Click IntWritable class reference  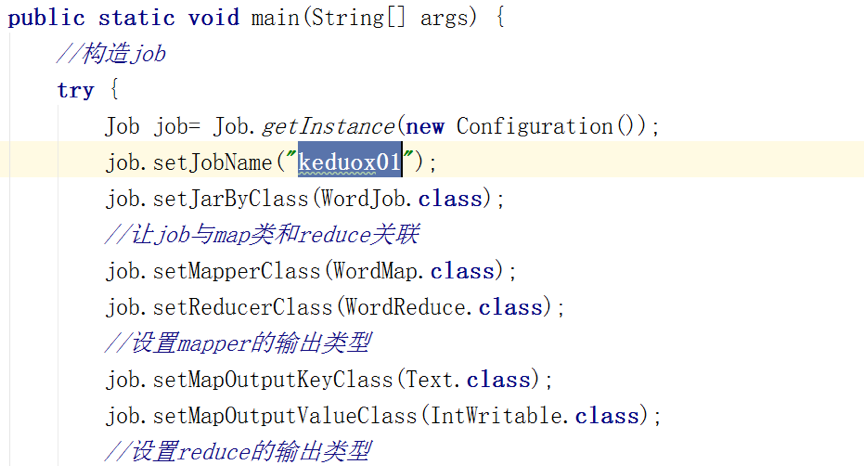click(x=495, y=415)
